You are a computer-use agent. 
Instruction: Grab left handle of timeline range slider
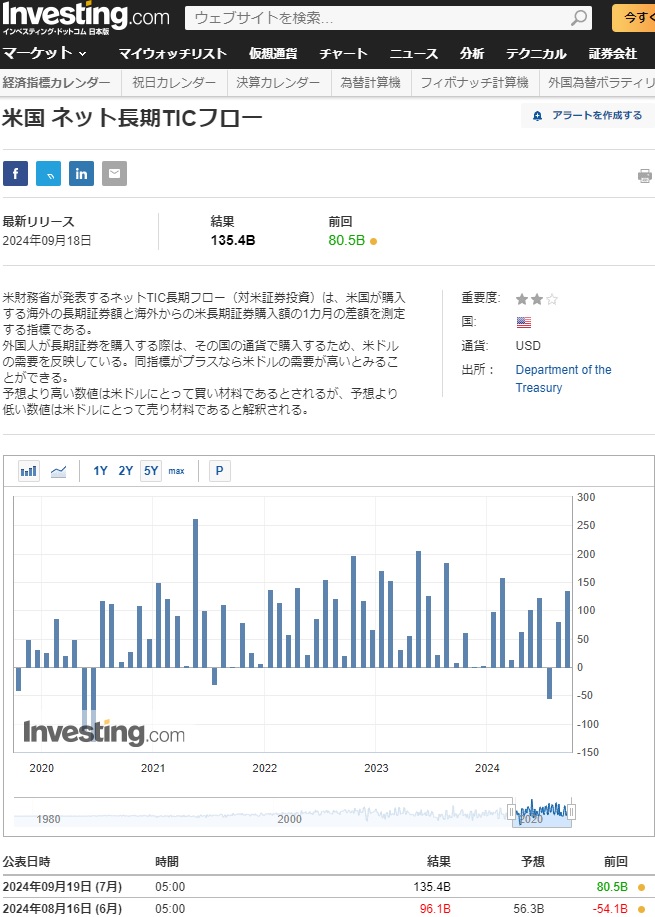512,811
